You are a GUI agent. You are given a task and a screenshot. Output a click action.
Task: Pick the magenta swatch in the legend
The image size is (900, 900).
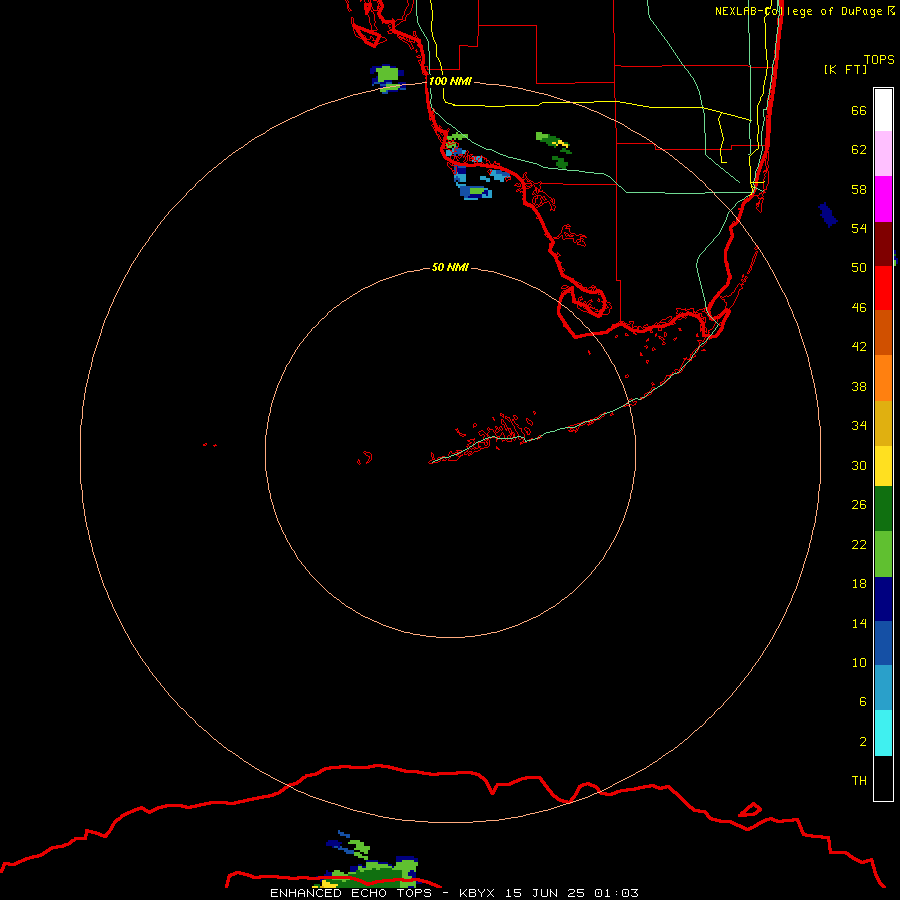[x=883, y=199]
